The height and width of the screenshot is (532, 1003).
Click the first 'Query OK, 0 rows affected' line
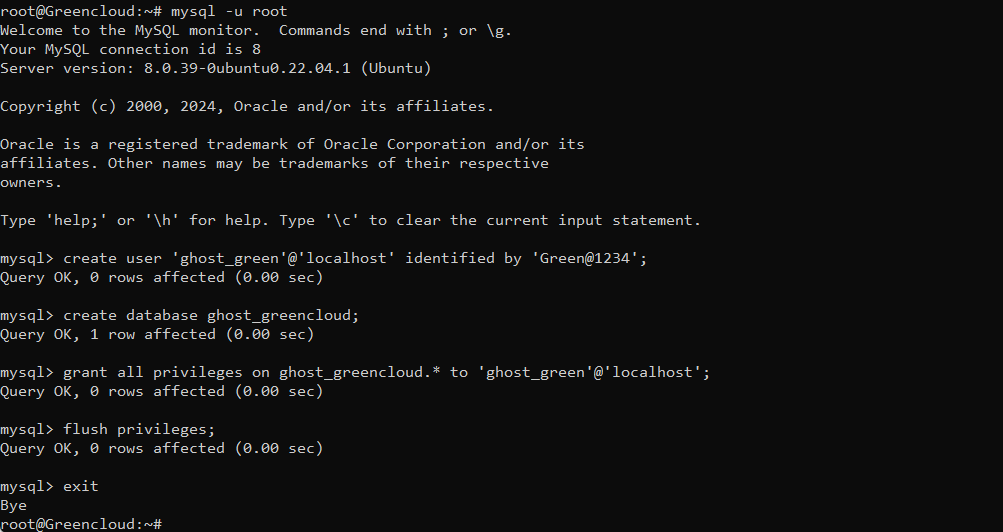tap(161, 278)
